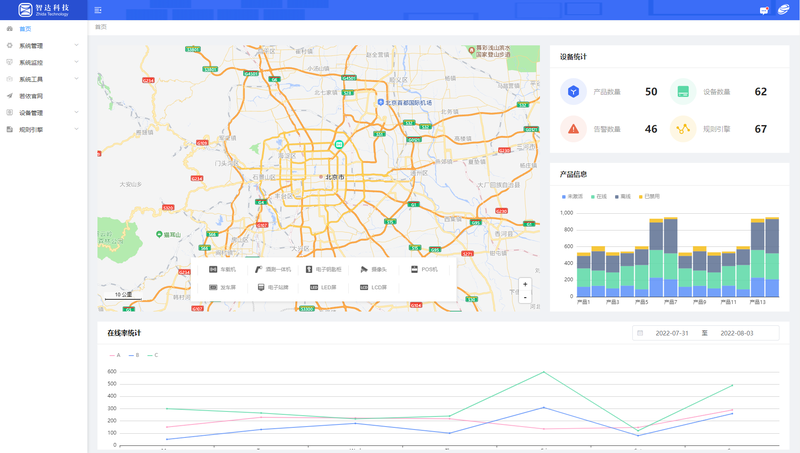Filter map by 电子钥匙柜 device icon
The image size is (800, 453).
point(309,269)
